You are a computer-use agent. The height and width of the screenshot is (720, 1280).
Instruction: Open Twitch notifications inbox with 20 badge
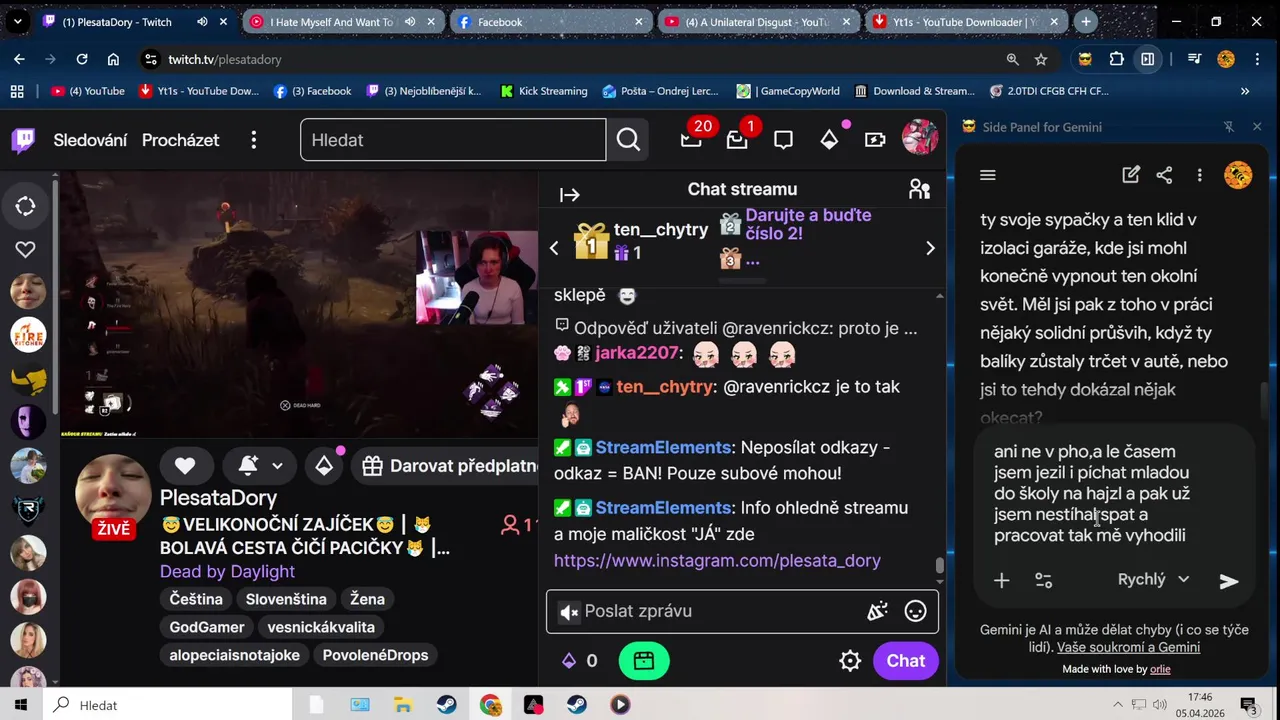tap(691, 140)
